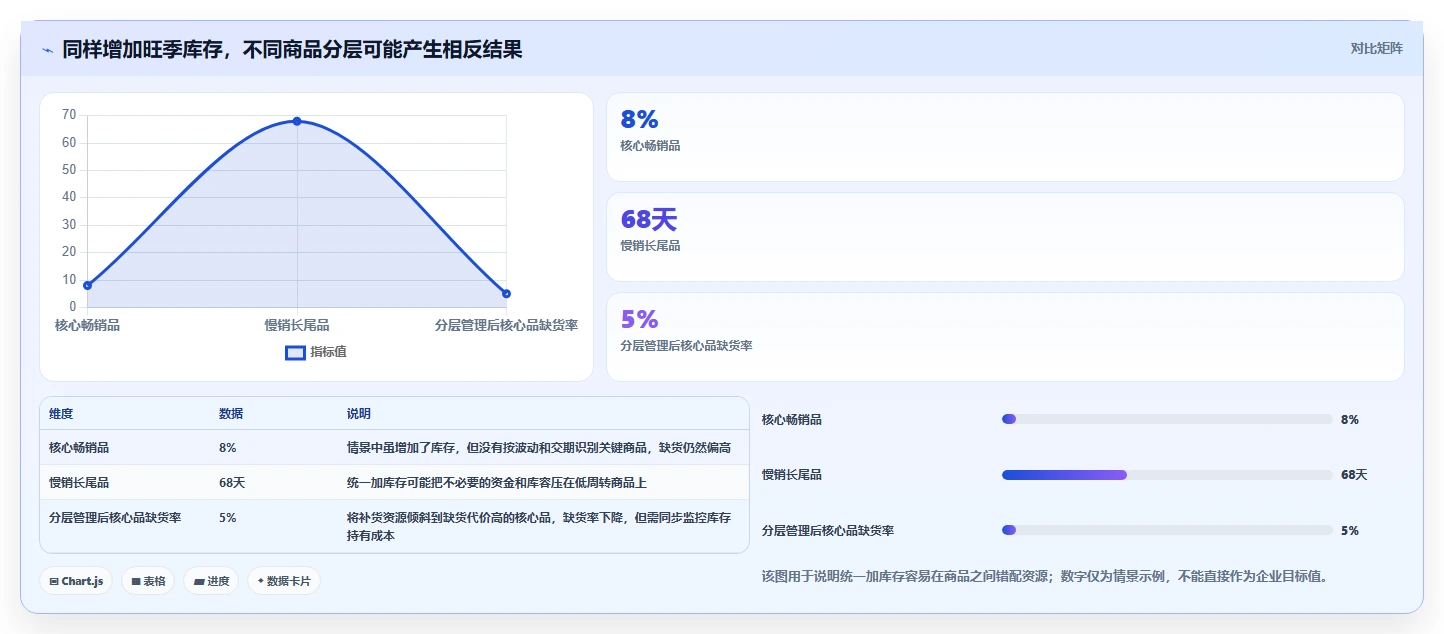
Task: Click the 分层管理后核心品缺货率 progress bar
Action: (x=1167, y=530)
